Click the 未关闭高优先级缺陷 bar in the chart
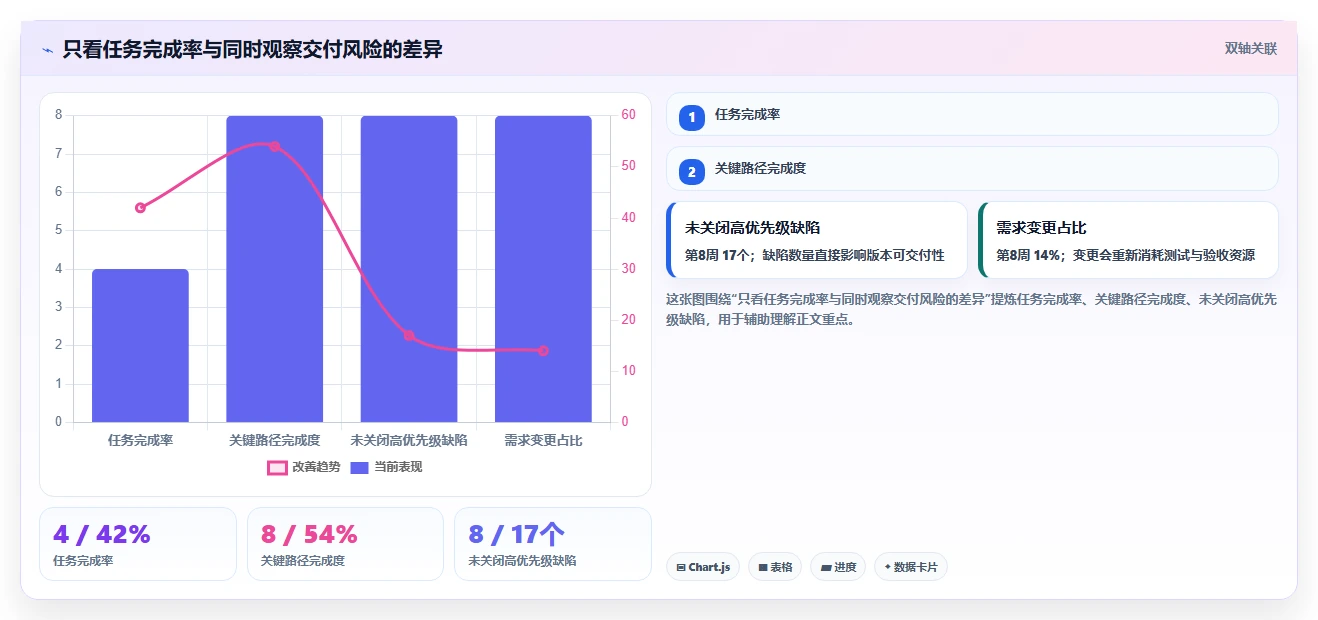Viewport: 1318px width, 620px height. (409, 269)
